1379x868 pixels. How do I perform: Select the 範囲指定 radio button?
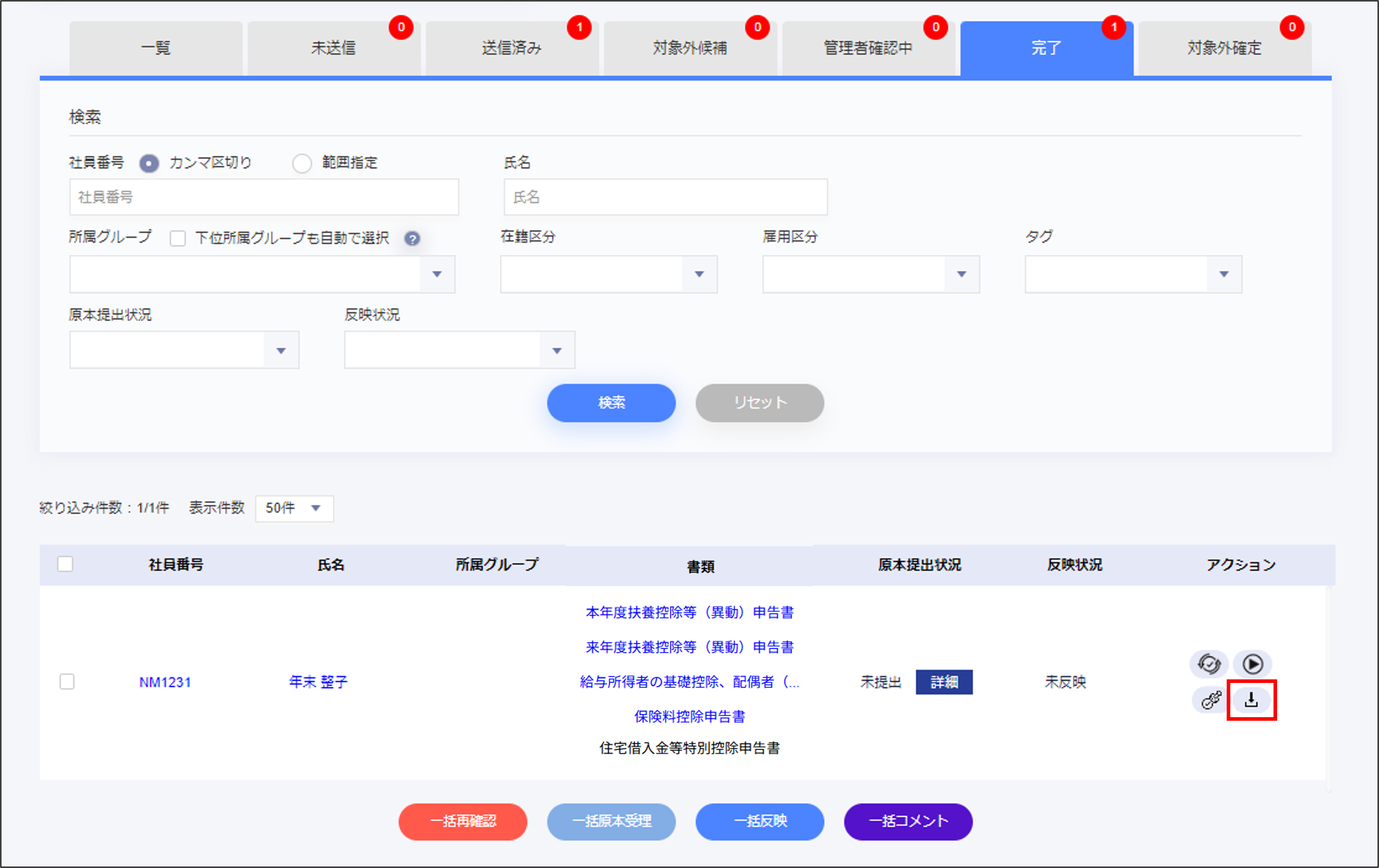(302, 163)
